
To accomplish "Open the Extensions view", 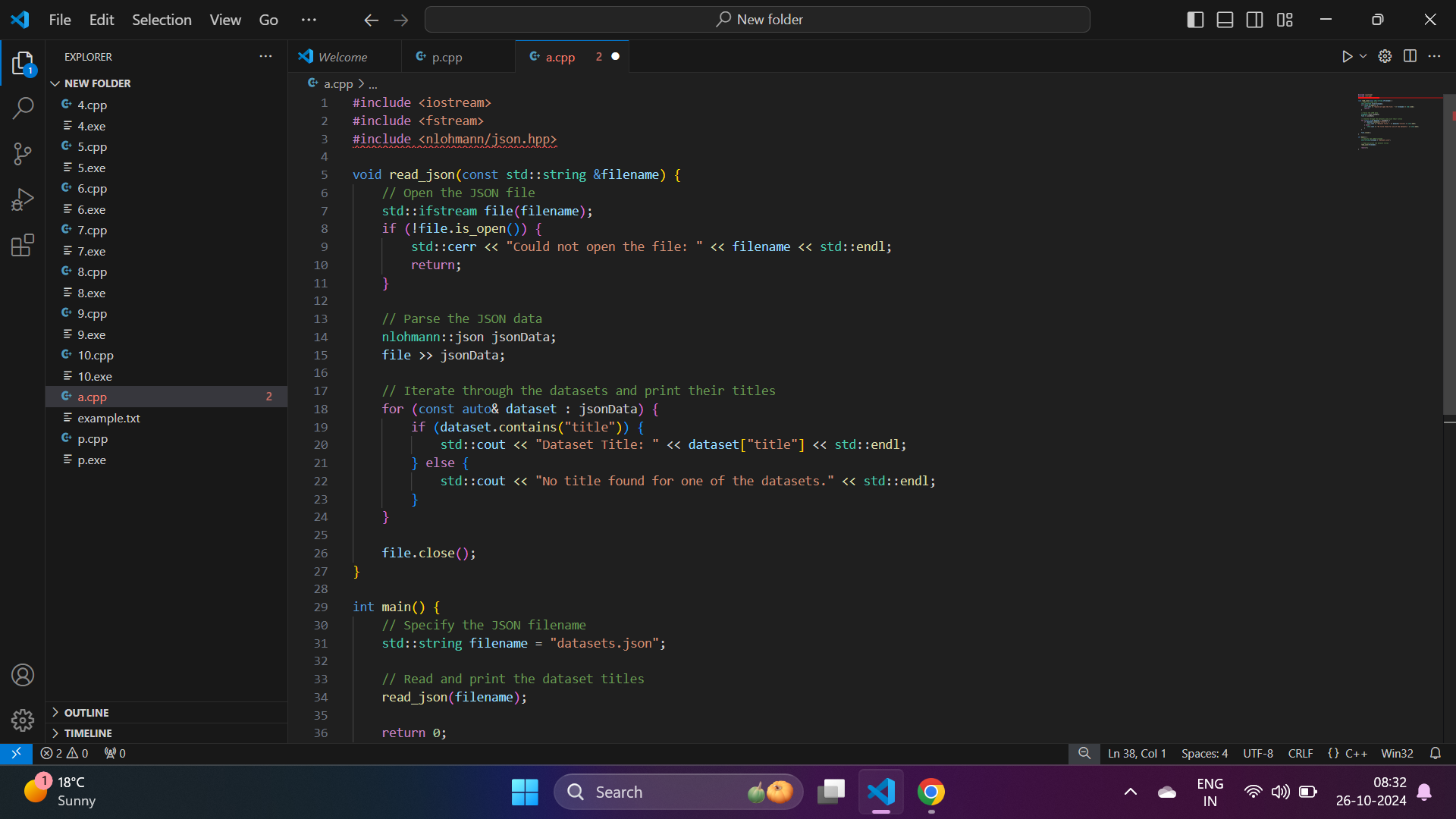I will pyautogui.click(x=23, y=245).
